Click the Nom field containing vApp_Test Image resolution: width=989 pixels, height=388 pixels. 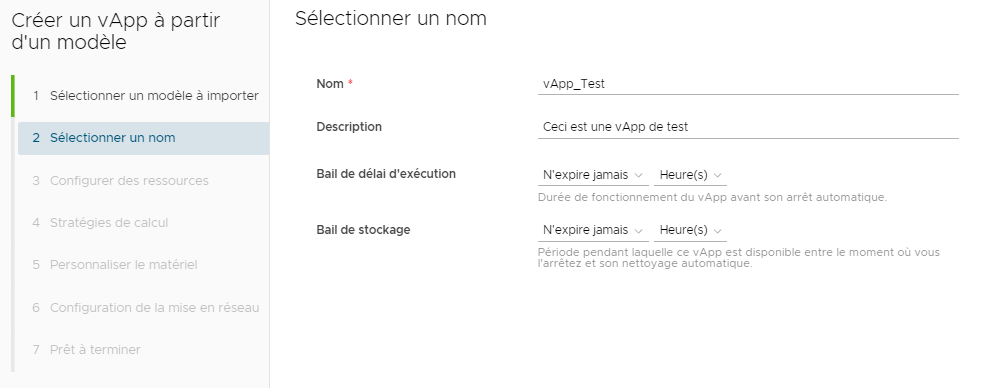coord(748,84)
